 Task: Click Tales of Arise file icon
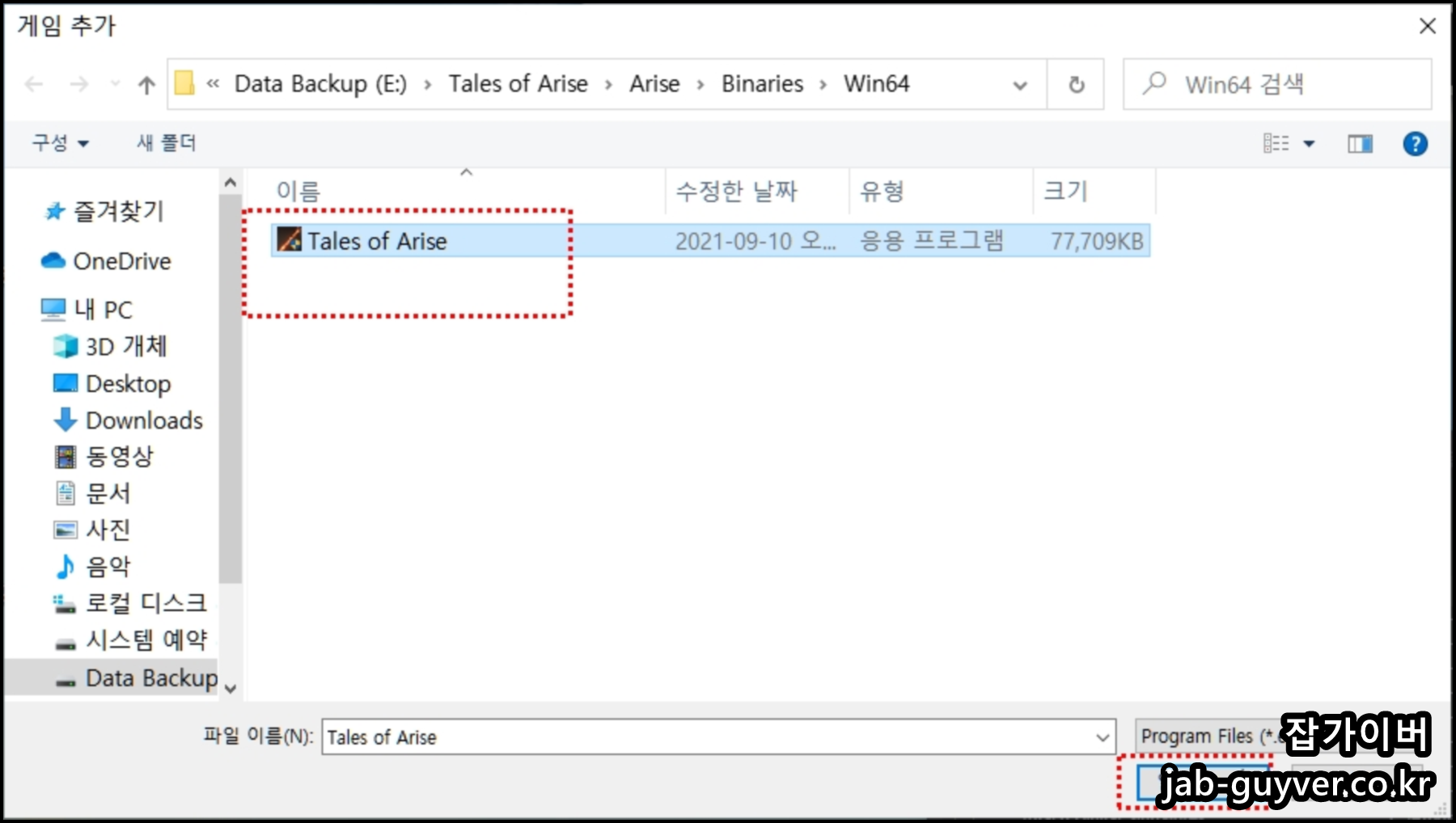pyautogui.click(x=289, y=239)
